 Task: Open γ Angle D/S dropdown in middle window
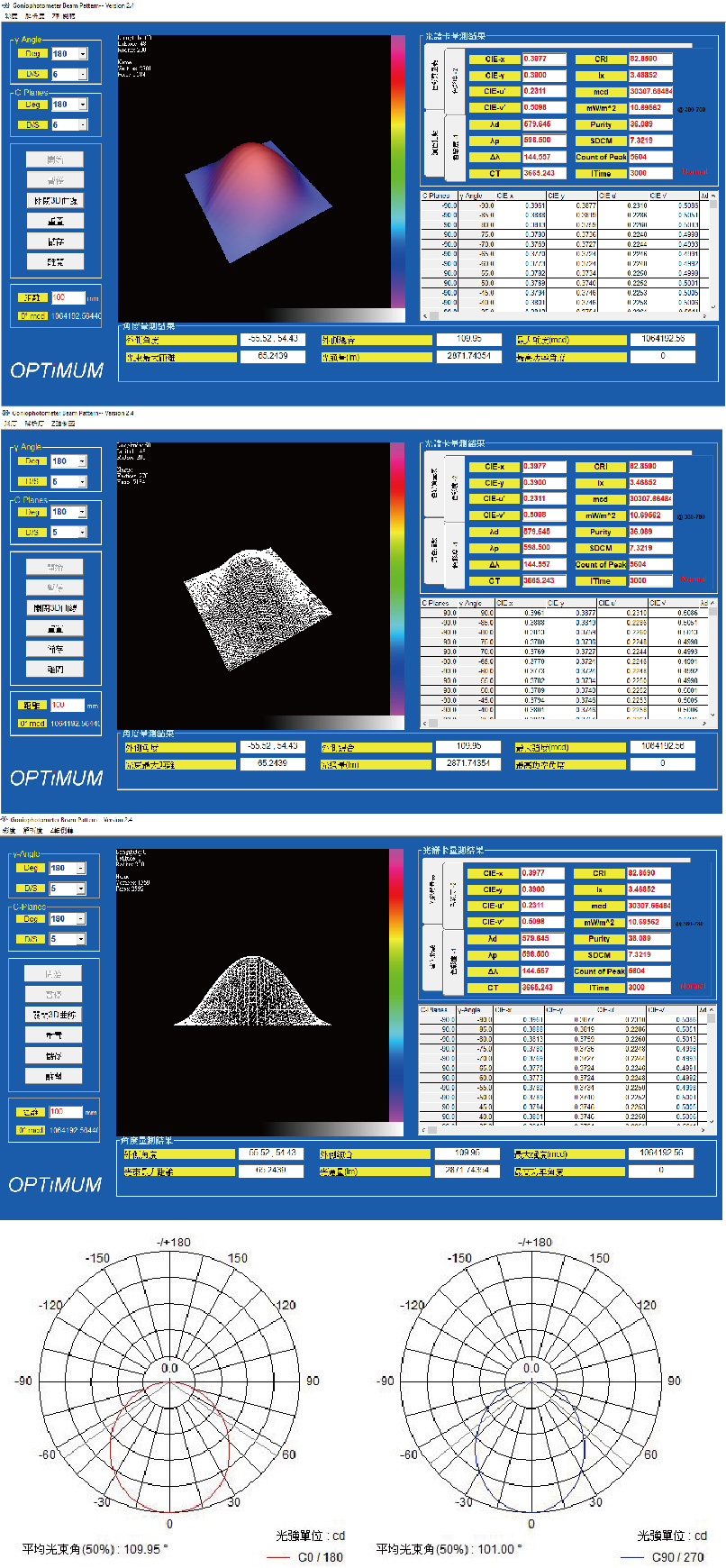coord(83,482)
